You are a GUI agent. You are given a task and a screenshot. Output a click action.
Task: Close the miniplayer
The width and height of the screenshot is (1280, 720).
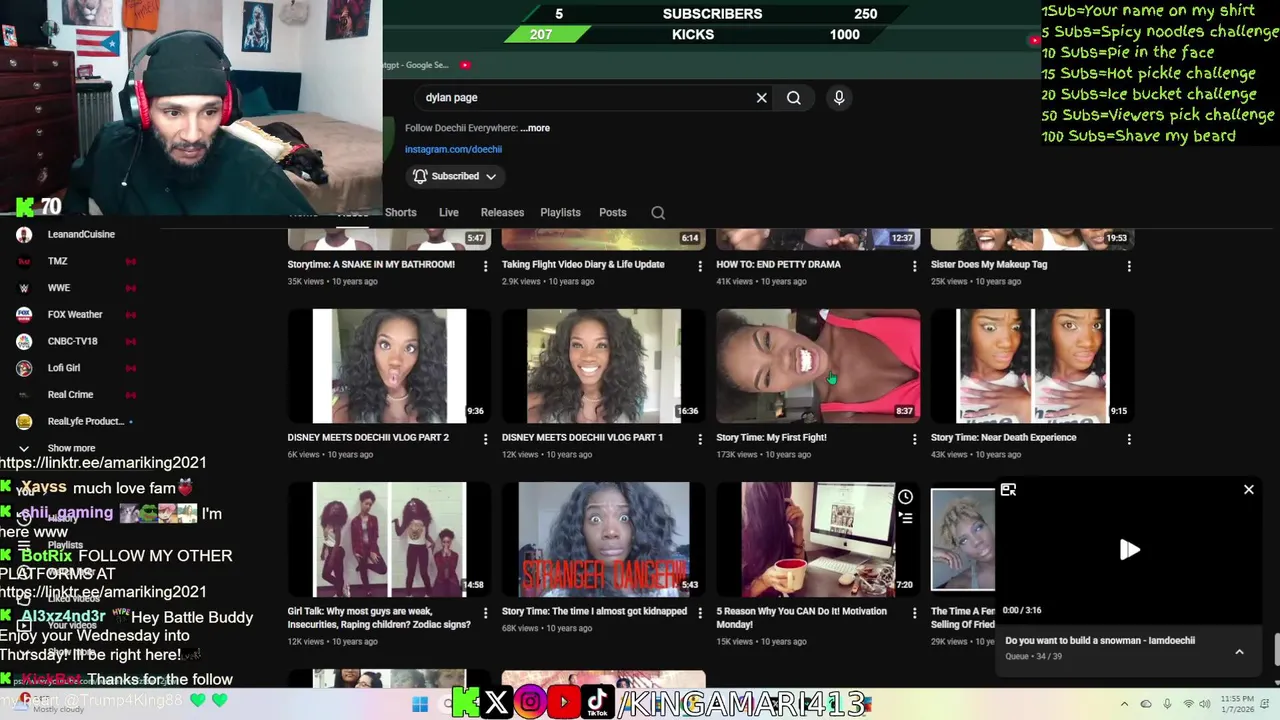point(1248,490)
